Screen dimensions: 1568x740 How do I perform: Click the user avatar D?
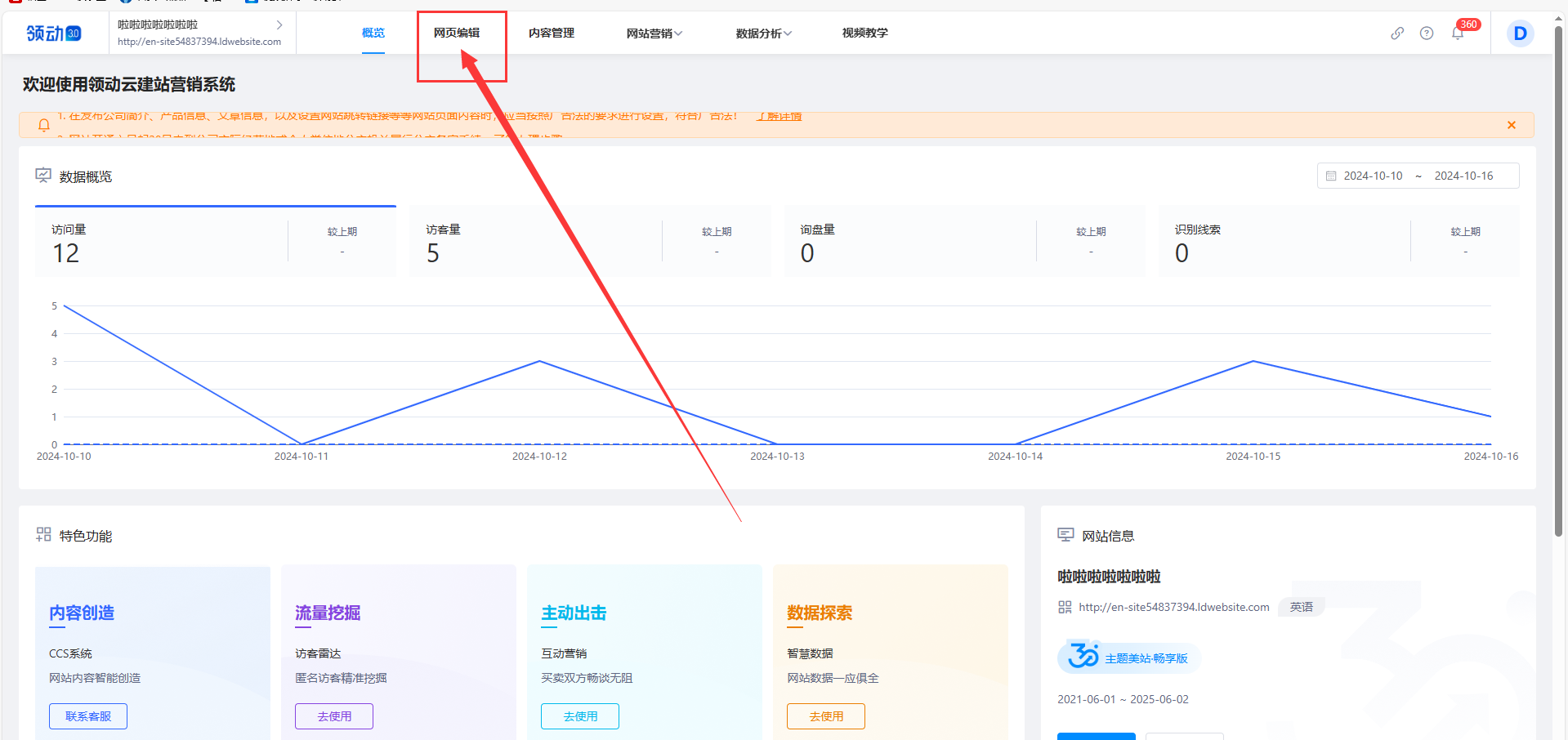point(1519,33)
